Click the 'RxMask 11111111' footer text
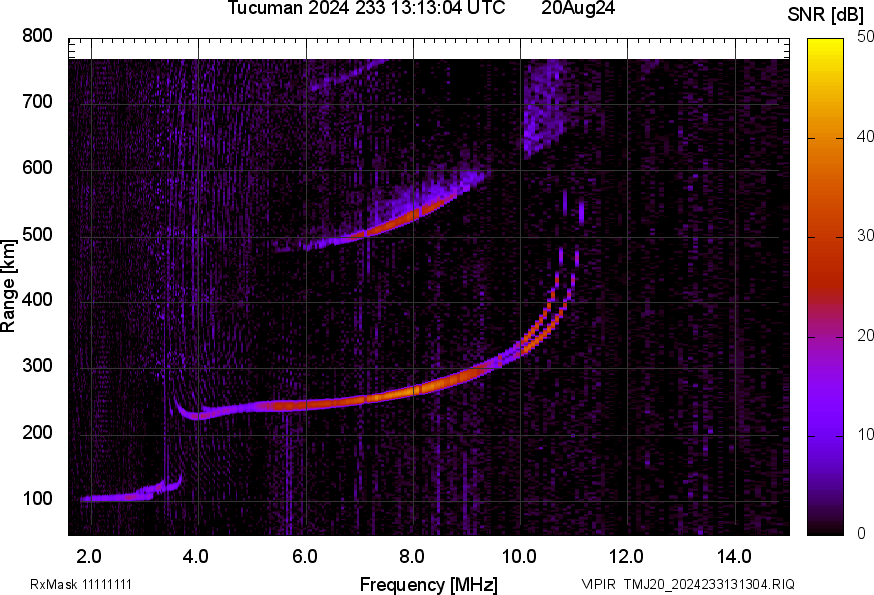 coord(81,584)
